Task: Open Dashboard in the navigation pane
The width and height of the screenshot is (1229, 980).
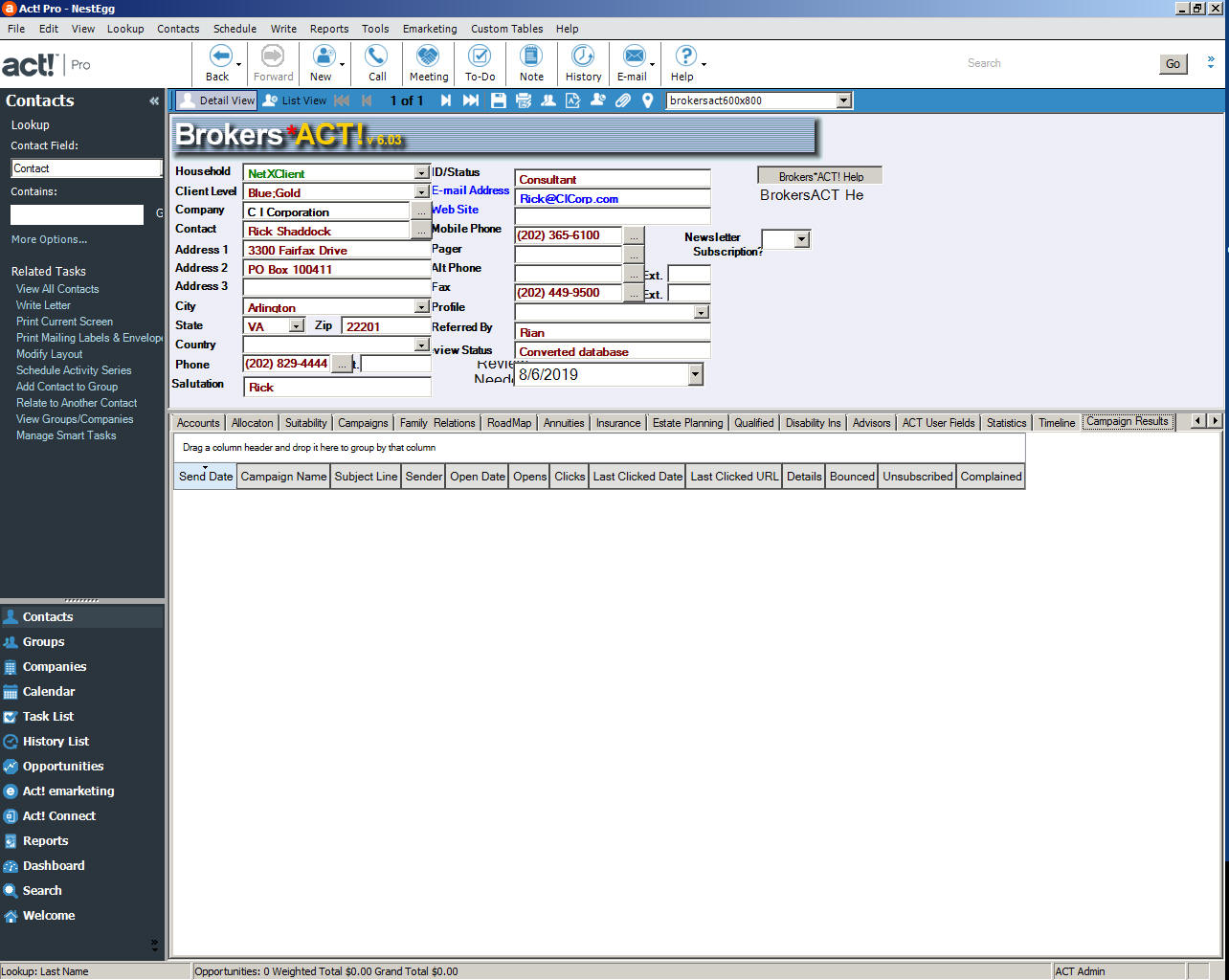Action: 82,866
